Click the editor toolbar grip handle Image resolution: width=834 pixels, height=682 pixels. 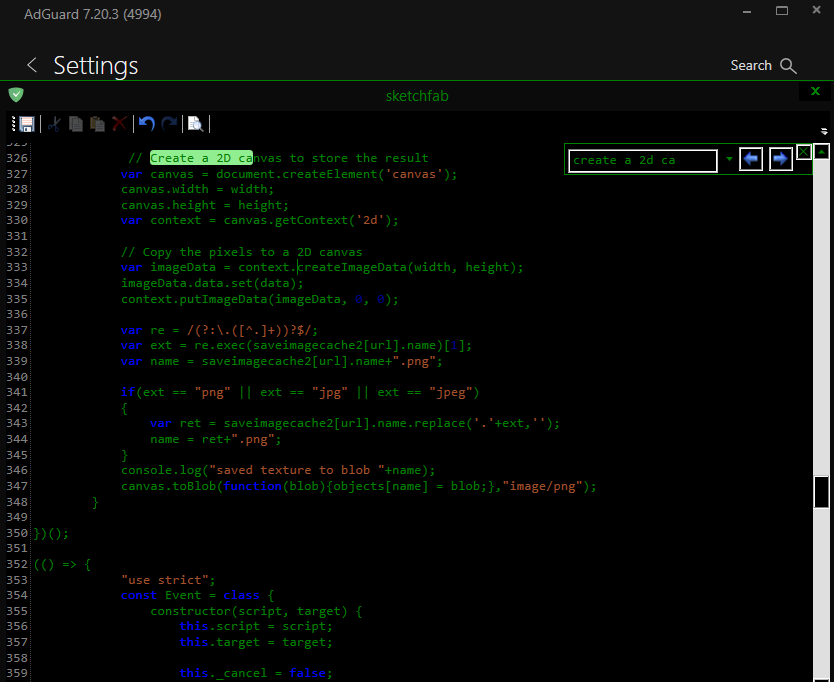14,124
